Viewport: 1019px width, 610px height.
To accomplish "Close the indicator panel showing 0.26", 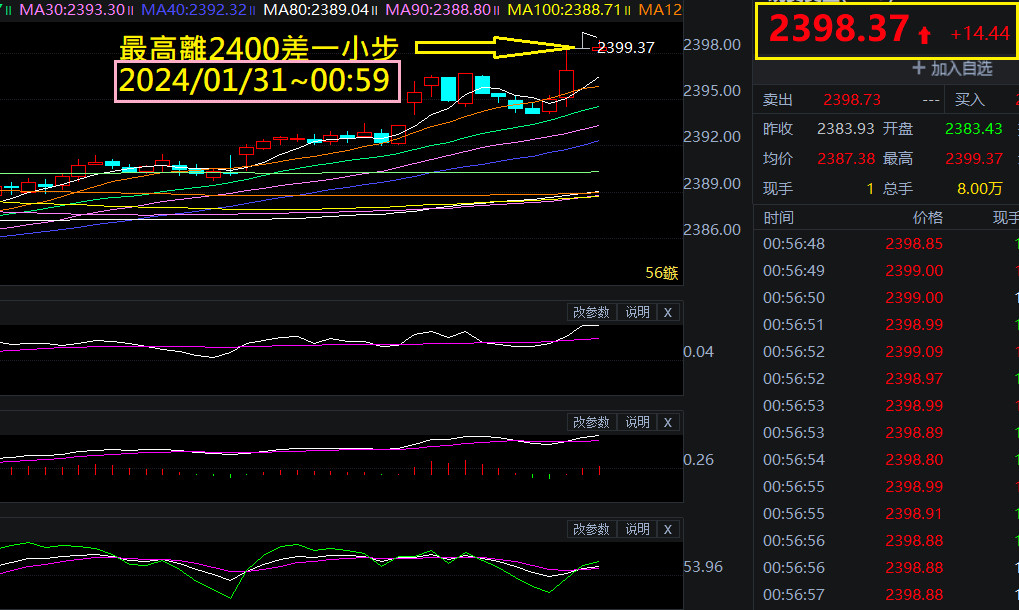I will point(667,422).
